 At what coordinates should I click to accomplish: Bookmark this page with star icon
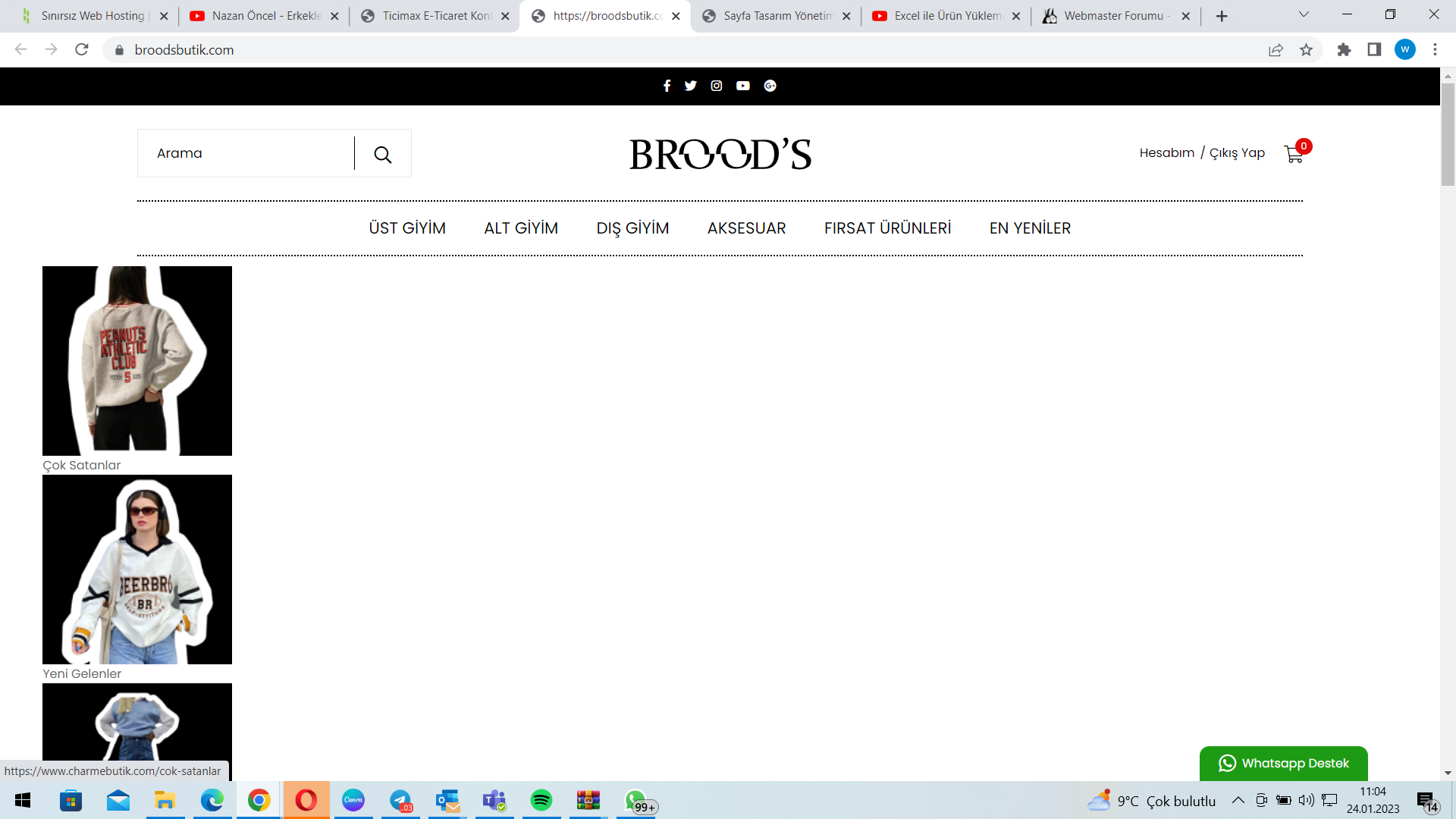click(1306, 50)
